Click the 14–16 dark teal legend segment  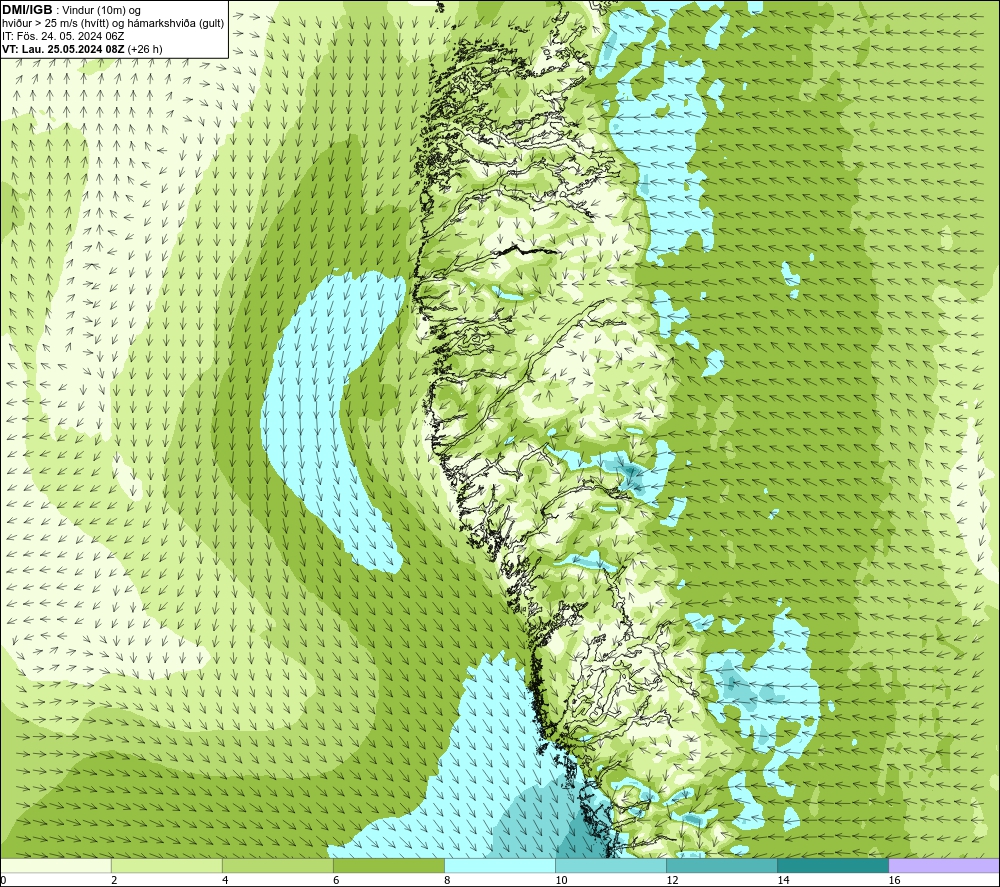click(833, 865)
